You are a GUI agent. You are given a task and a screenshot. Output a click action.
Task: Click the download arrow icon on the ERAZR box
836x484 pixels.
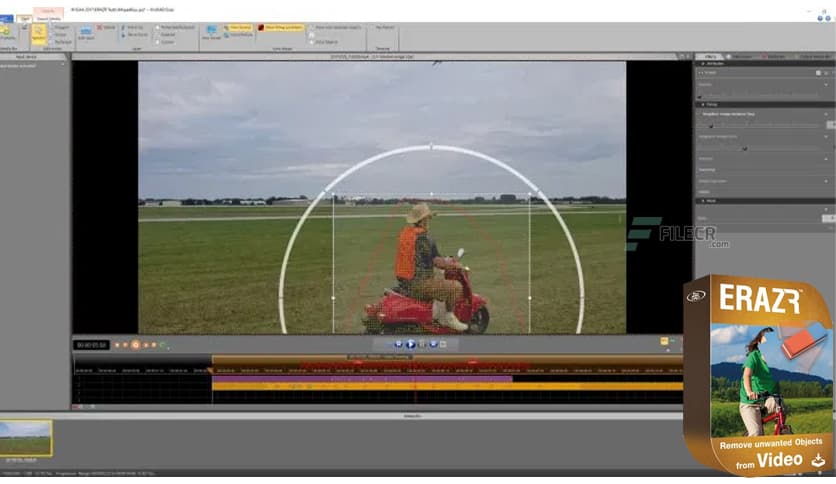(x=818, y=460)
